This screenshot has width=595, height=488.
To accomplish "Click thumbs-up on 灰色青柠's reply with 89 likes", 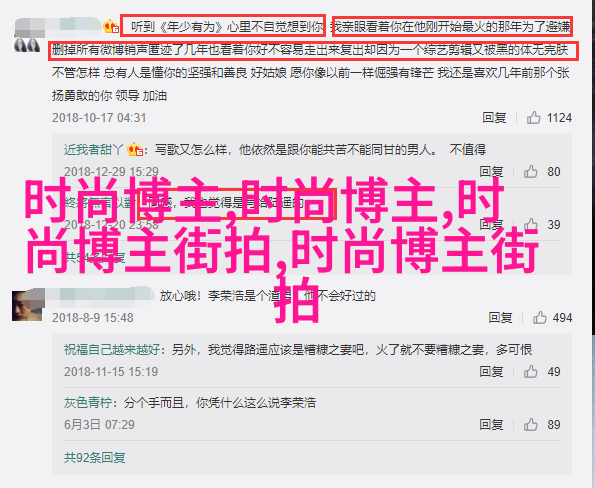I will click(x=530, y=425).
